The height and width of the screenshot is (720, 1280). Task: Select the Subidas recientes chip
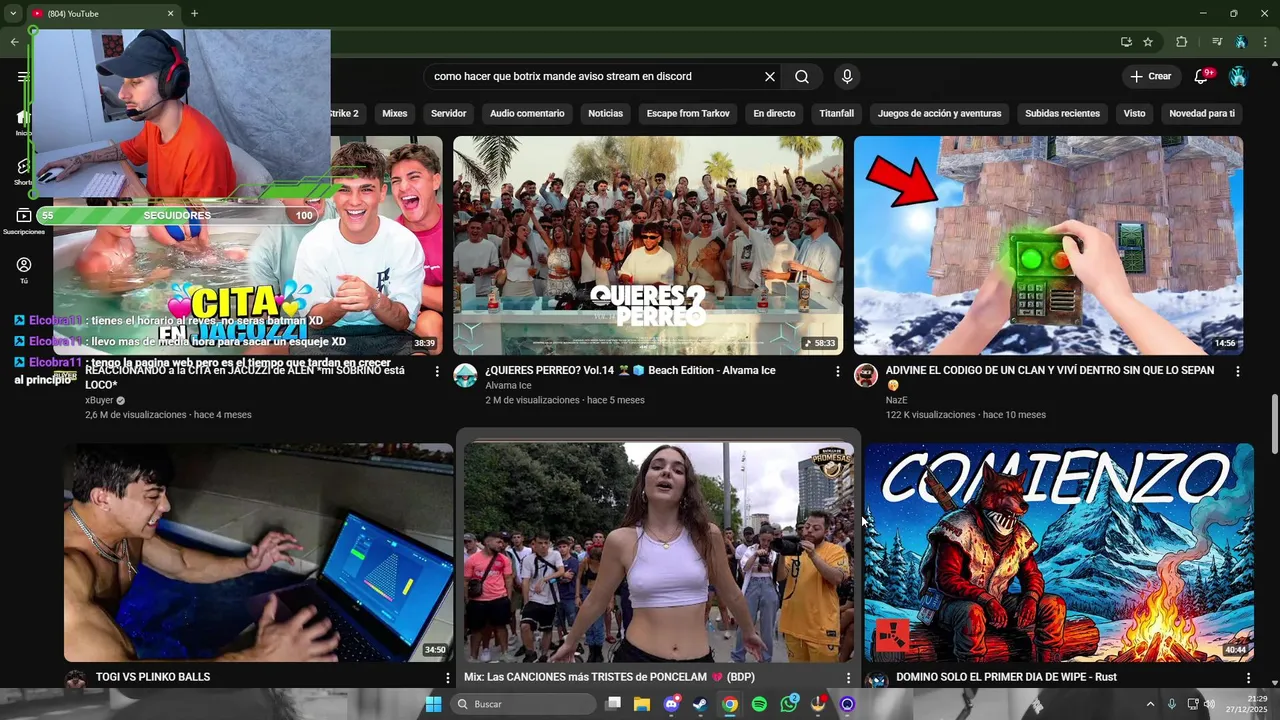coord(1062,113)
